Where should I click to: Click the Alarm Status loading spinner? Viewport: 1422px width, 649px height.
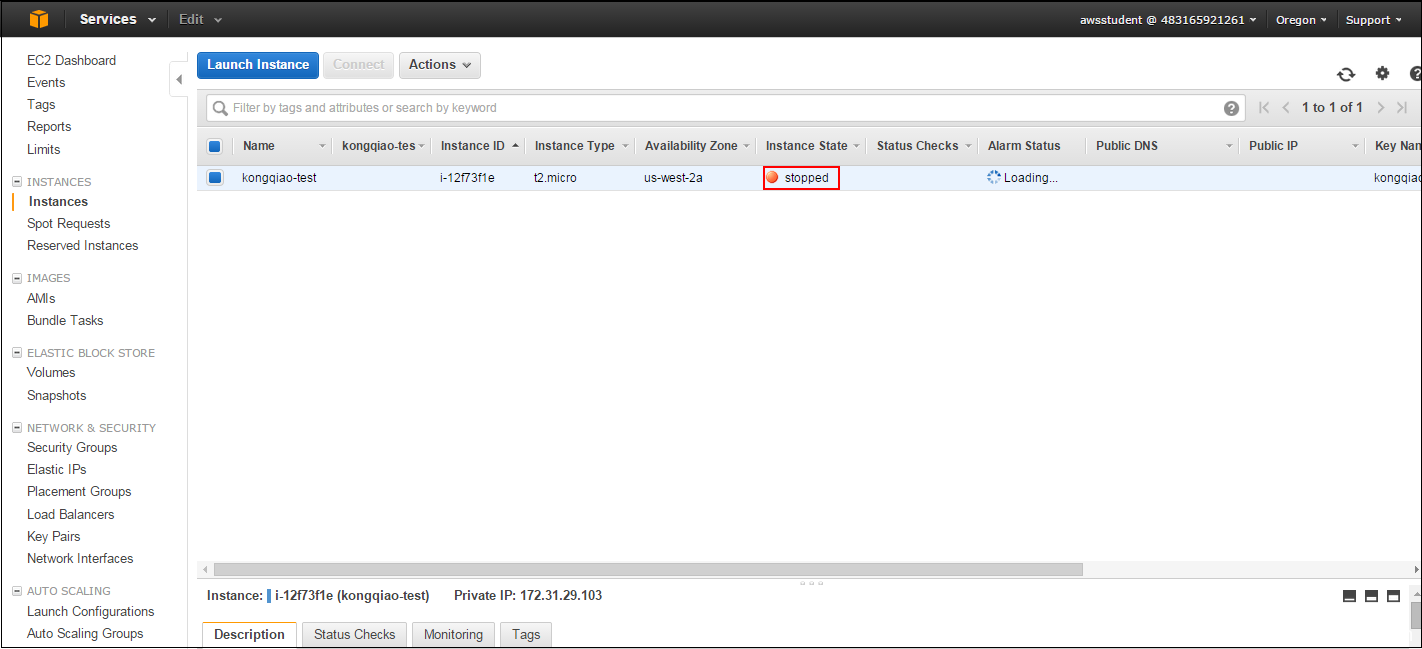pos(994,177)
